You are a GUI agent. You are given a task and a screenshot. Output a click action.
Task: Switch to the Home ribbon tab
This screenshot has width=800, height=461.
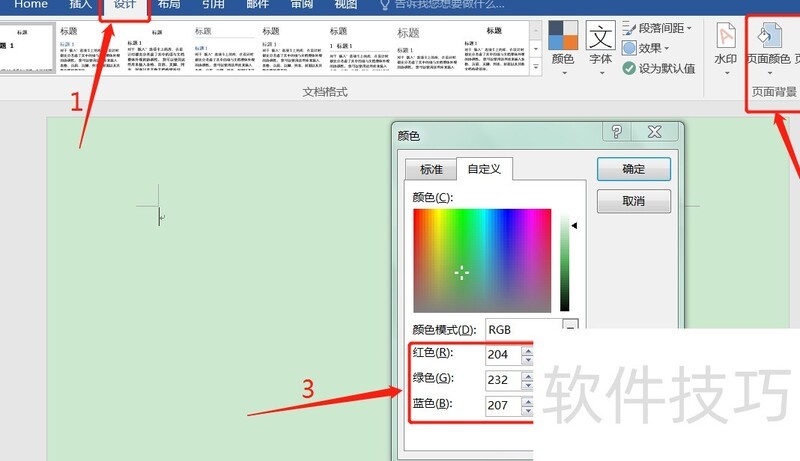click(31, 5)
